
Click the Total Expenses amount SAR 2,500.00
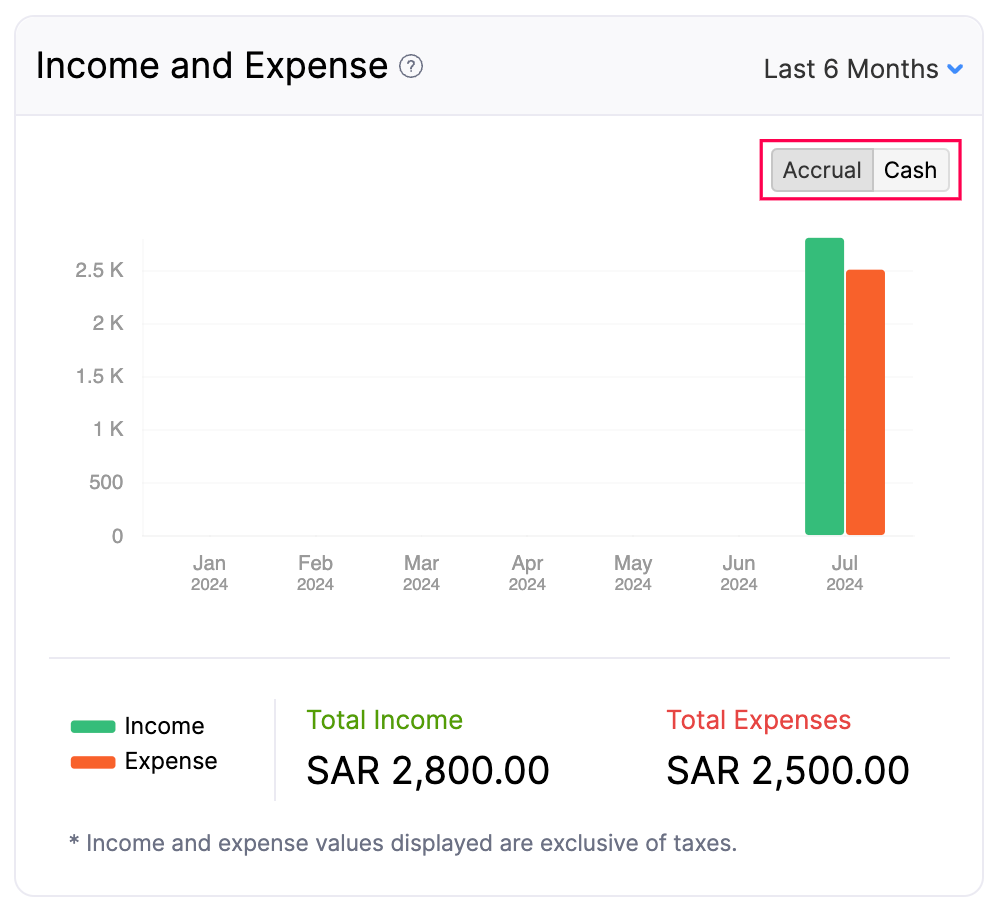point(787,770)
